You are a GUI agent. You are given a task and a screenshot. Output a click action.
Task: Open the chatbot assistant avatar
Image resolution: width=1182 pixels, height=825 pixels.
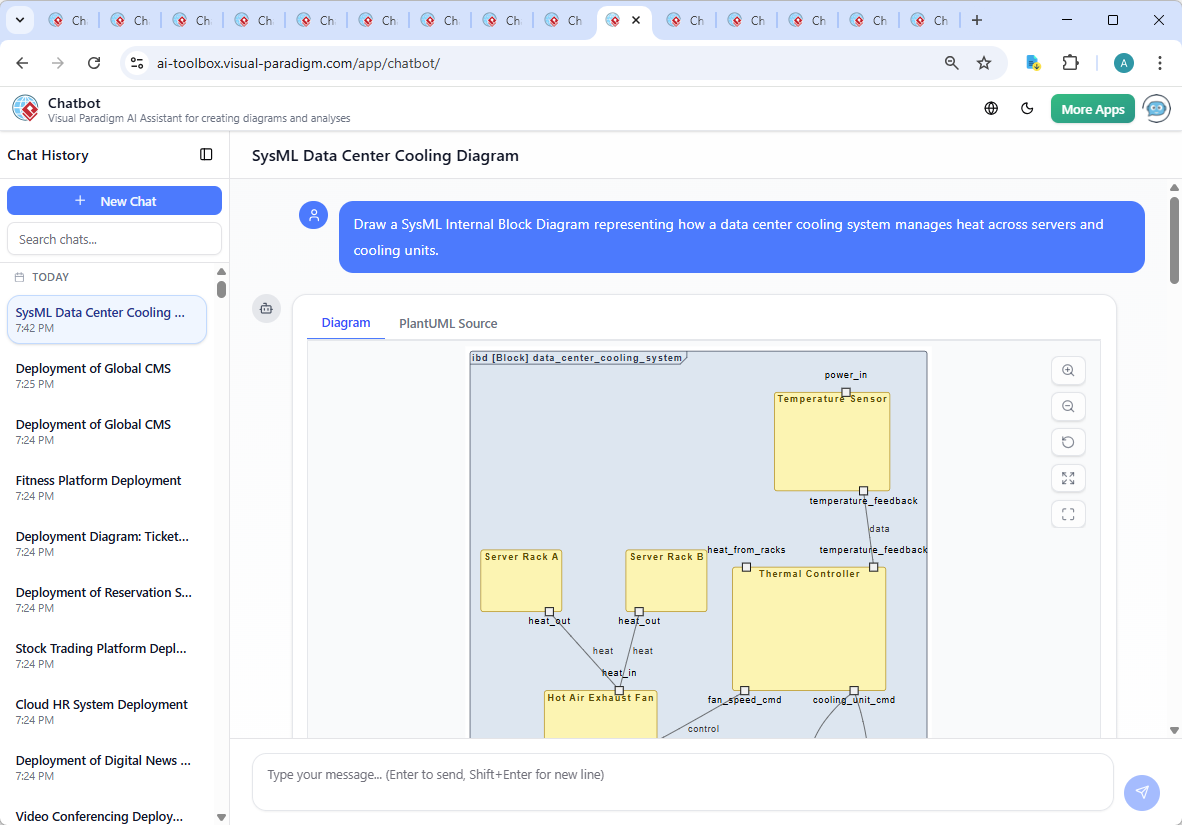pyautogui.click(x=1156, y=109)
